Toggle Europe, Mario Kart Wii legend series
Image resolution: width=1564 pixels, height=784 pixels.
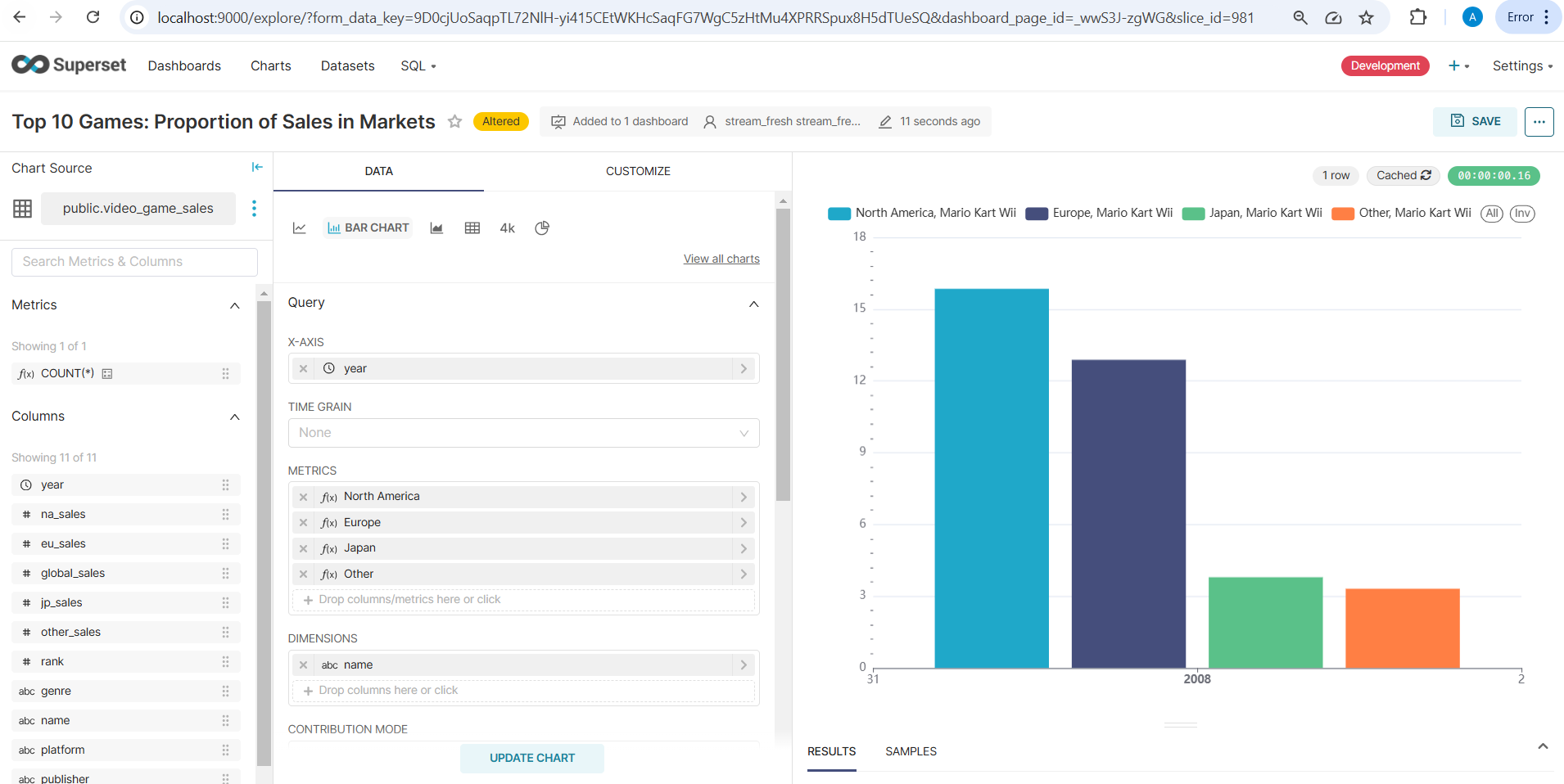(x=1099, y=213)
